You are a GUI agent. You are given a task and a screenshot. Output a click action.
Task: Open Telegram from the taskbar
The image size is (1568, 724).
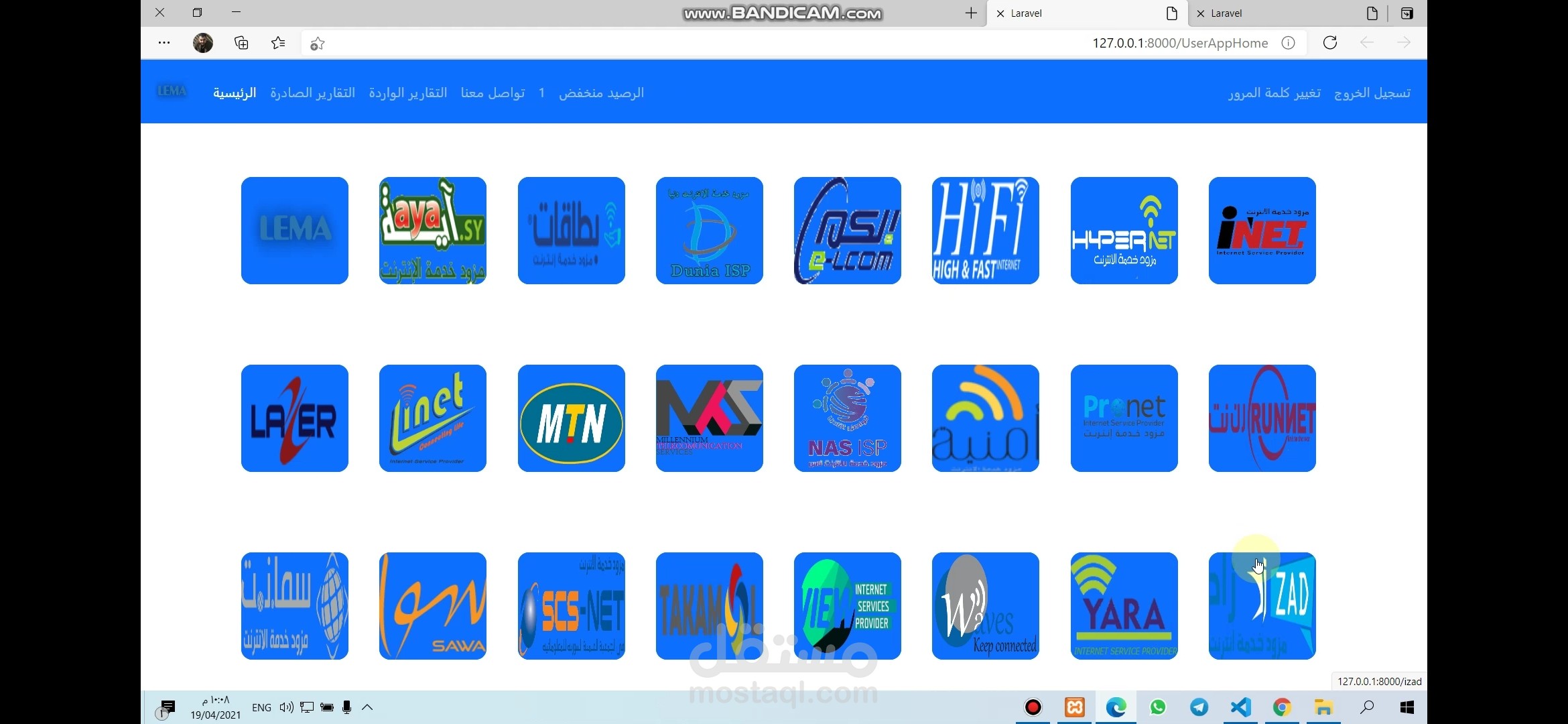1199,707
